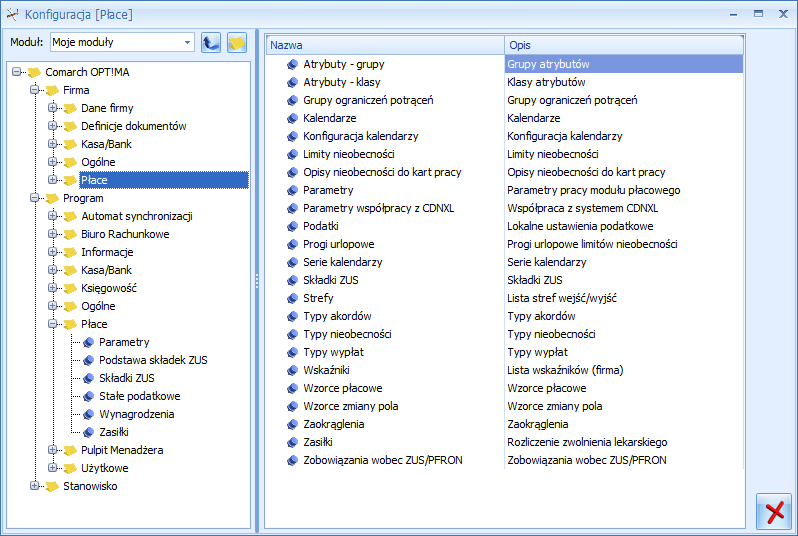
Task: Click the Kalendarze row icon
Action: pyautogui.click(x=292, y=118)
